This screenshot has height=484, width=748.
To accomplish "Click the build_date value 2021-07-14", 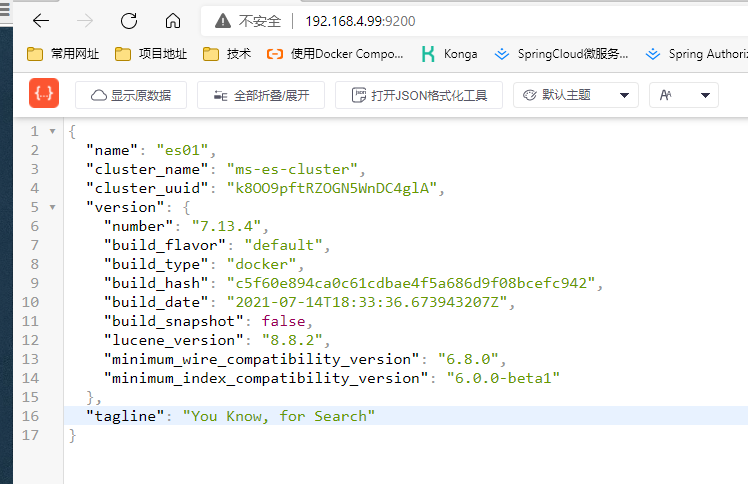I will pyautogui.click(x=367, y=302).
